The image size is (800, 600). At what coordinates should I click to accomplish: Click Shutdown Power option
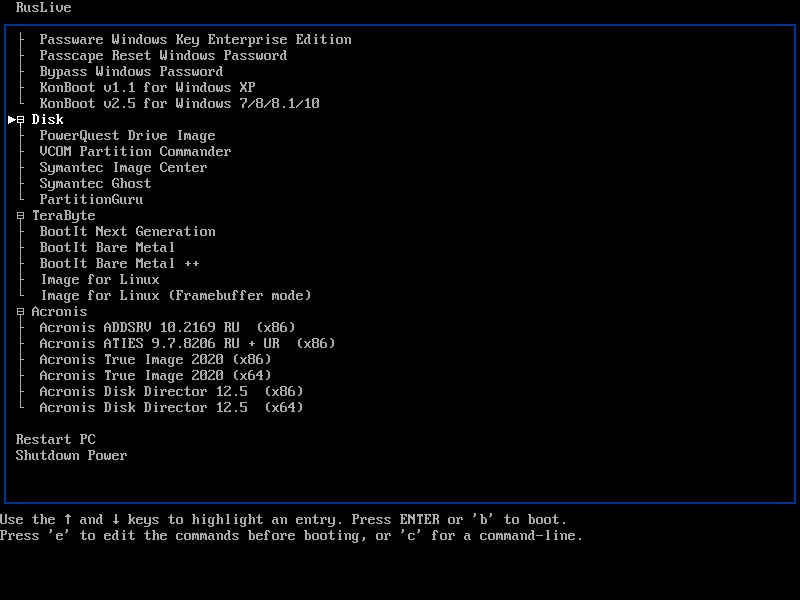pos(71,456)
